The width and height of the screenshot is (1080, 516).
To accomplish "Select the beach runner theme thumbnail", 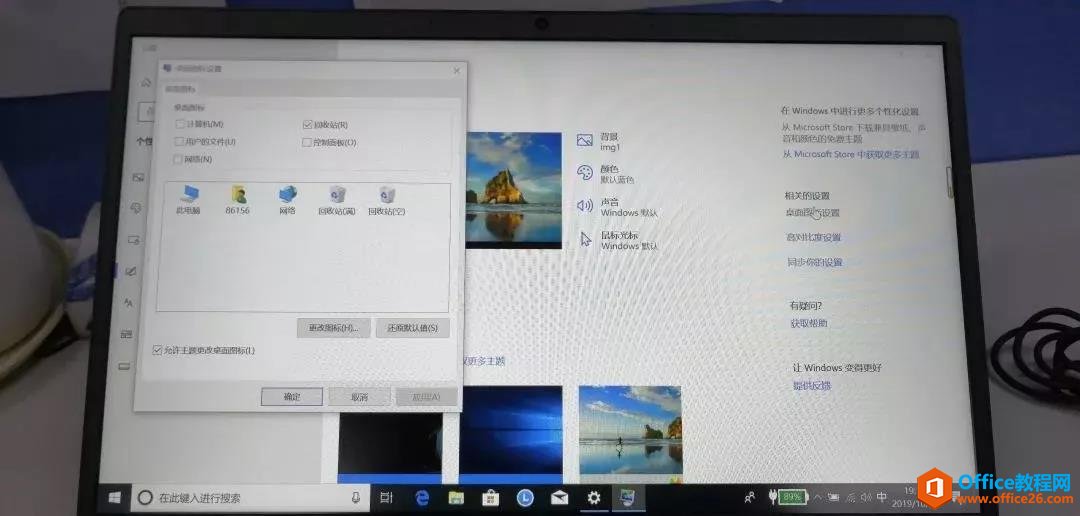I will (x=630, y=434).
